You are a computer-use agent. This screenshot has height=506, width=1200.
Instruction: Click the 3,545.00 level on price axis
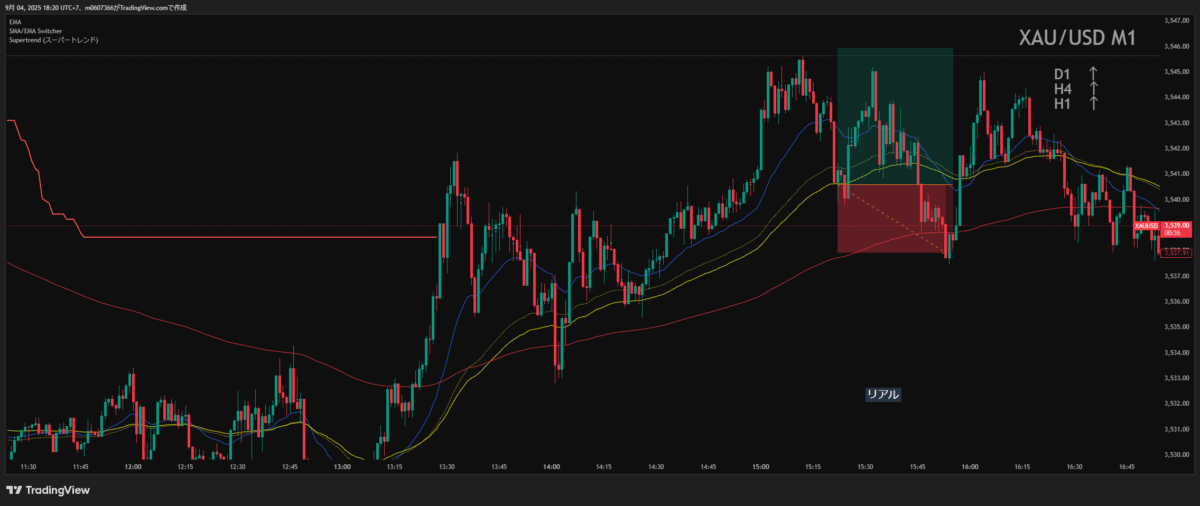coord(1176,72)
